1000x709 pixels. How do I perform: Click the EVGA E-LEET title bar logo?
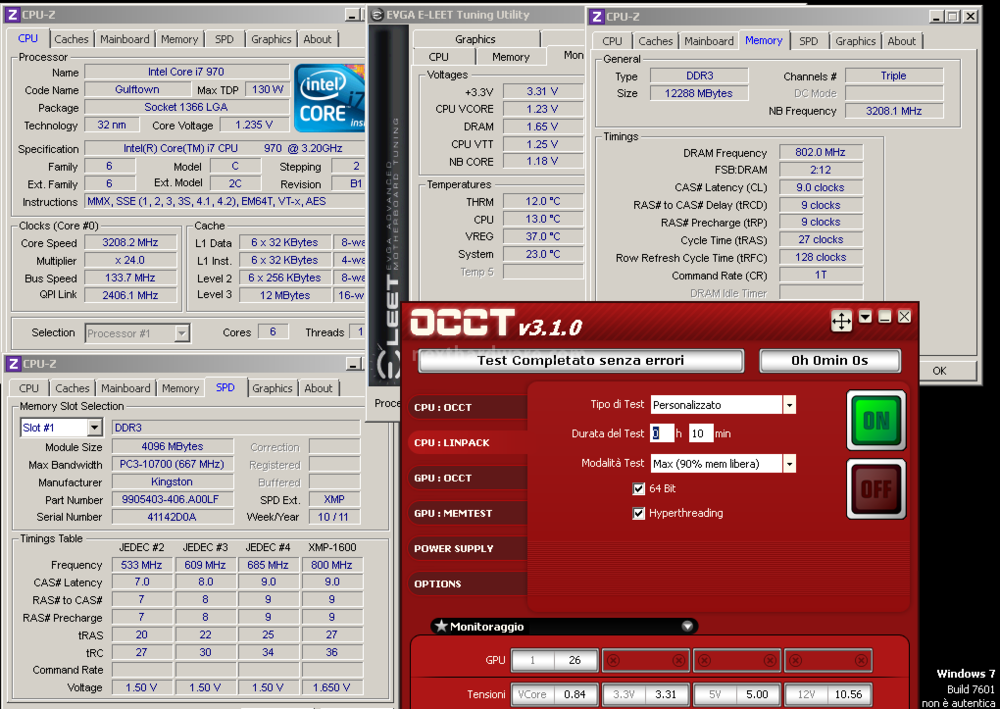pyautogui.click(x=378, y=15)
